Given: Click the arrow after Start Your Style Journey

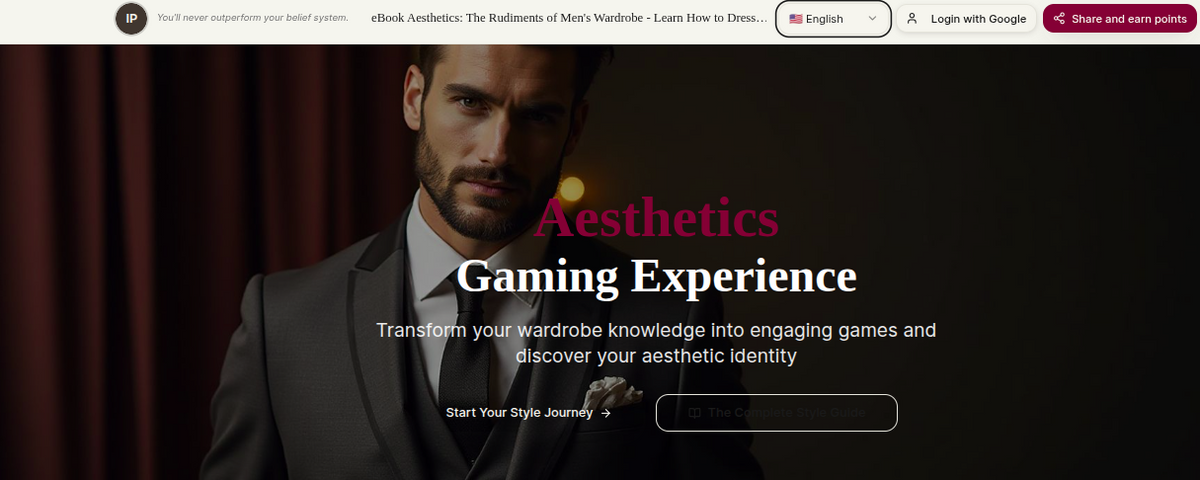Looking at the screenshot, I should pyautogui.click(x=606, y=413).
